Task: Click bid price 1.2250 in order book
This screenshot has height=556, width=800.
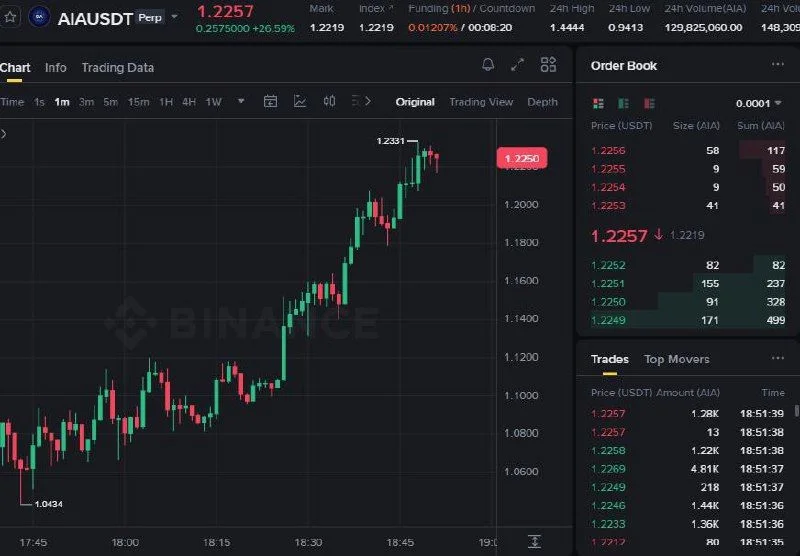Action: point(608,302)
